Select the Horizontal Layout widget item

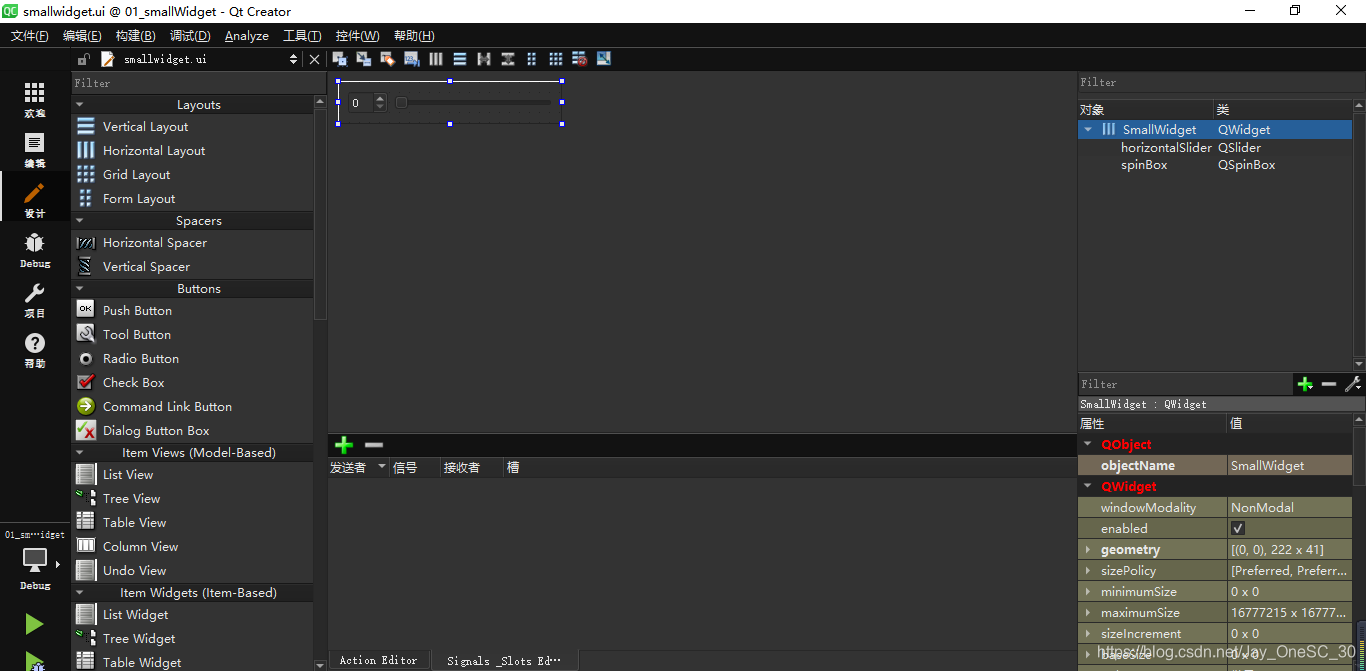[192, 150]
